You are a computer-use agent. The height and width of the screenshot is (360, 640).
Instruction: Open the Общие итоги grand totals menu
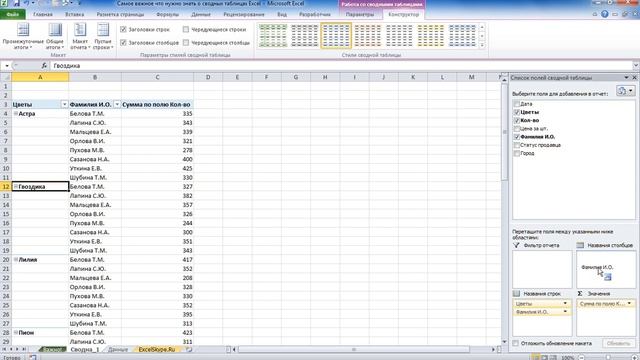tap(55, 36)
